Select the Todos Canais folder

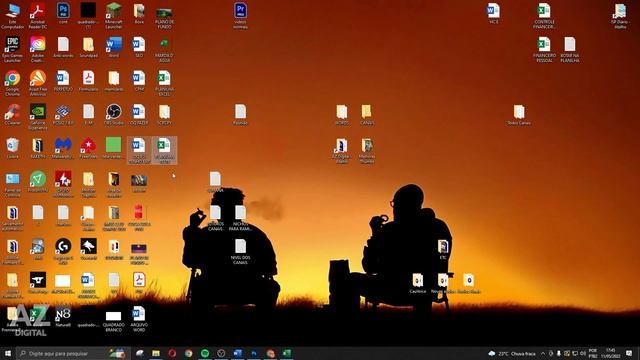519,114
